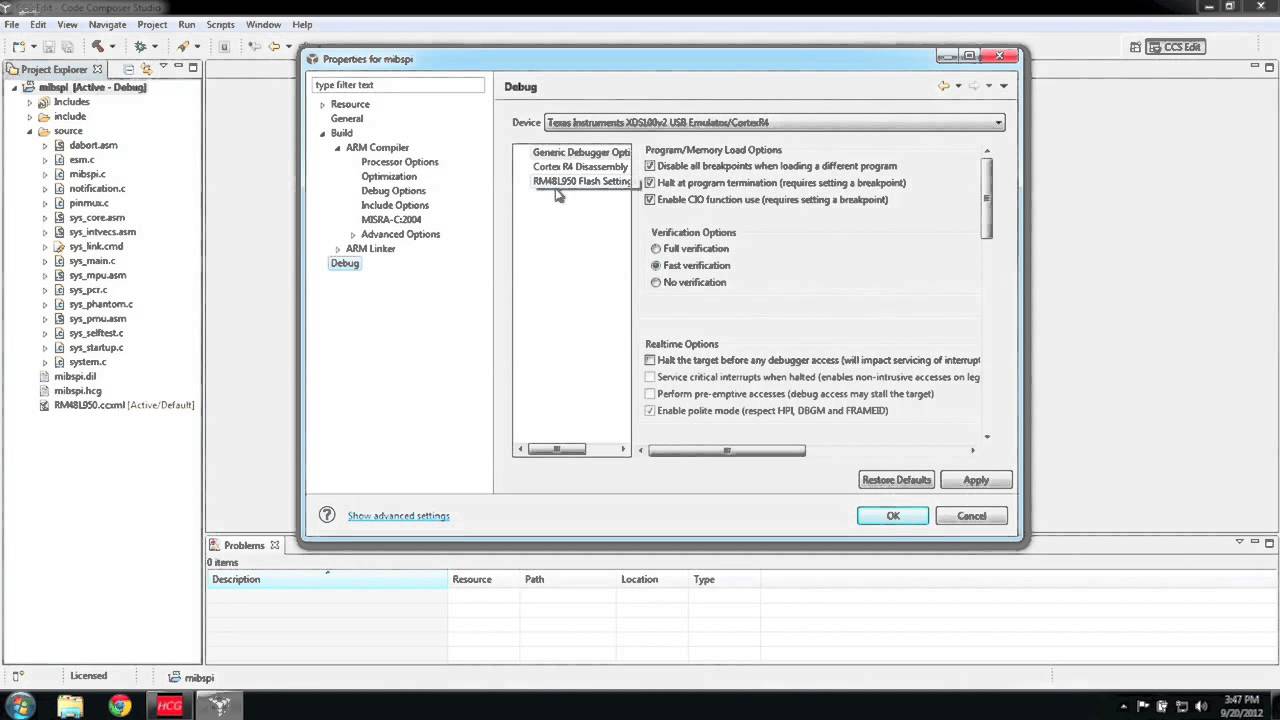The width and height of the screenshot is (1280, 720).
Task: Open Windows Explorer from the taskbar
Action: (x=70, y=706)
